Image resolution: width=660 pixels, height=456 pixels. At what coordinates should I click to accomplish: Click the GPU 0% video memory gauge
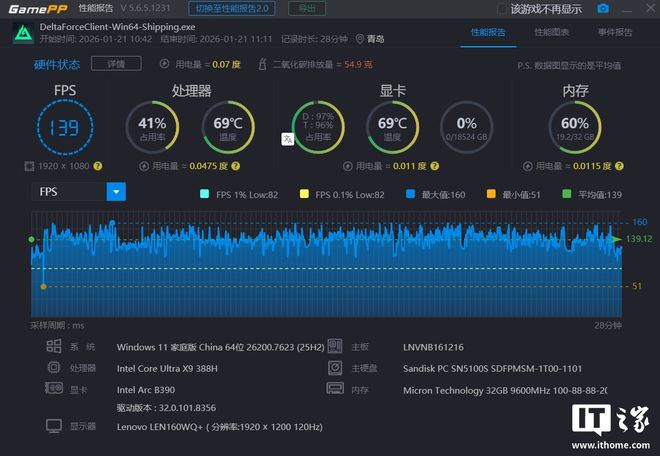point(466,127)
